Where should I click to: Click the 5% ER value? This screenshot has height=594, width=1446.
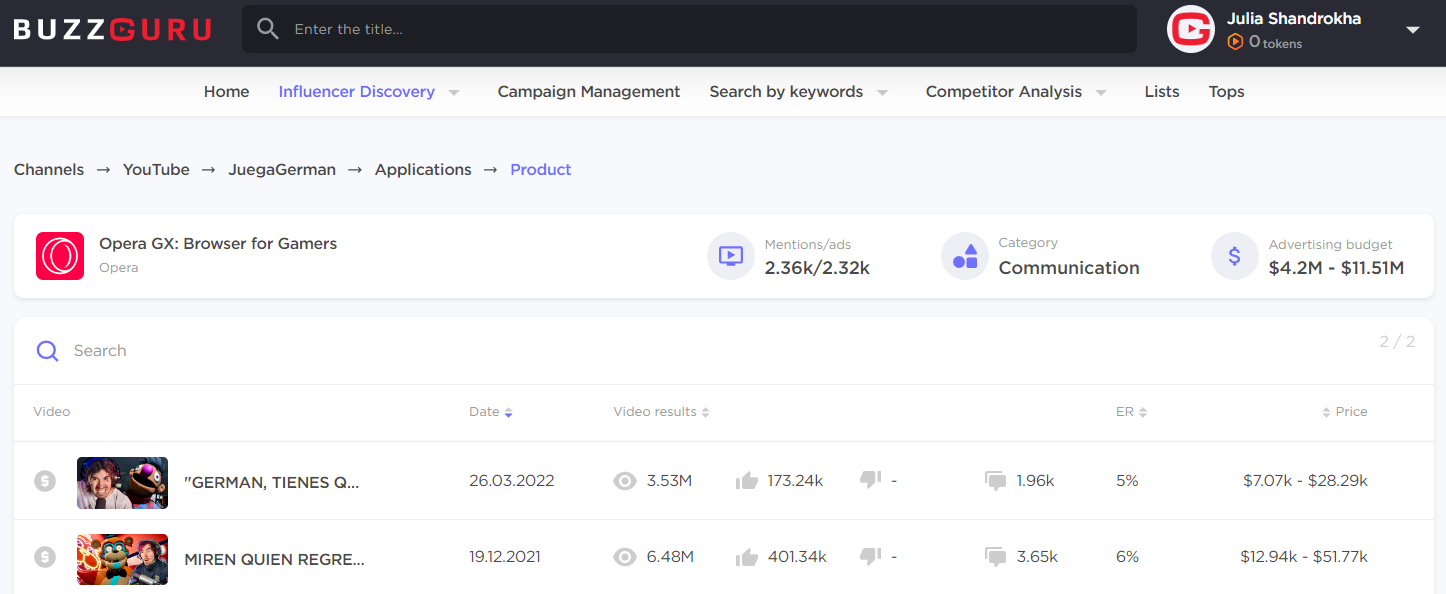tap(1127, 481)
